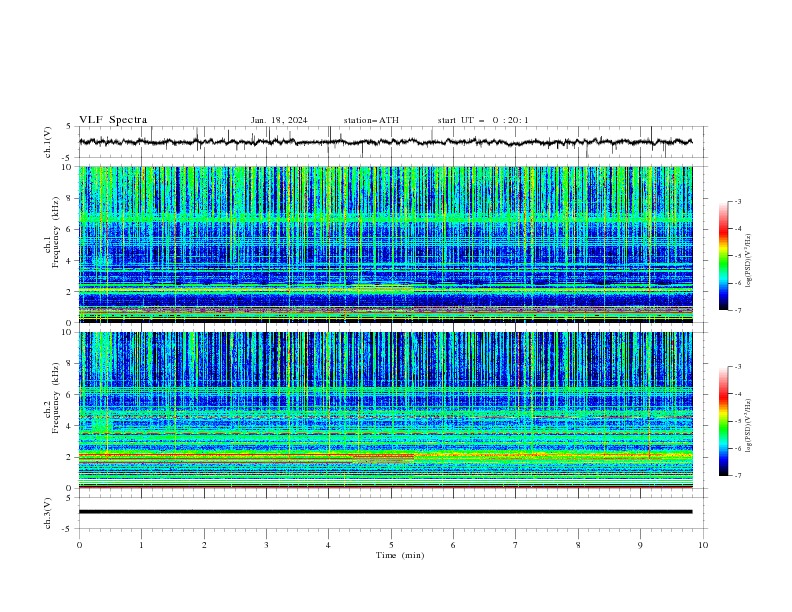Click the time-axis tick label "8"

[x=578, y=545]
